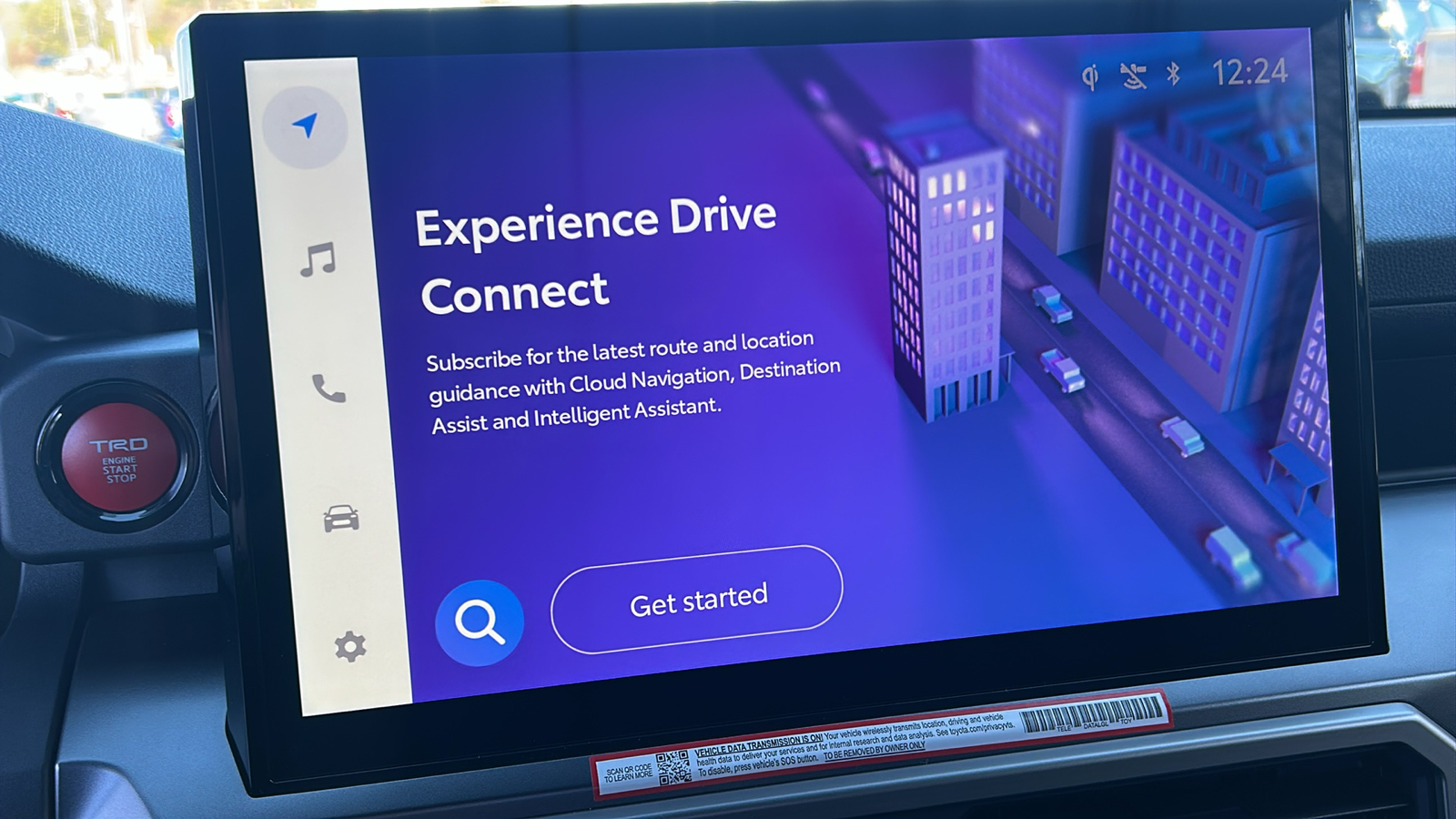
Task: Click the Bluetooth status icon
Action: tap(1174, 74)
